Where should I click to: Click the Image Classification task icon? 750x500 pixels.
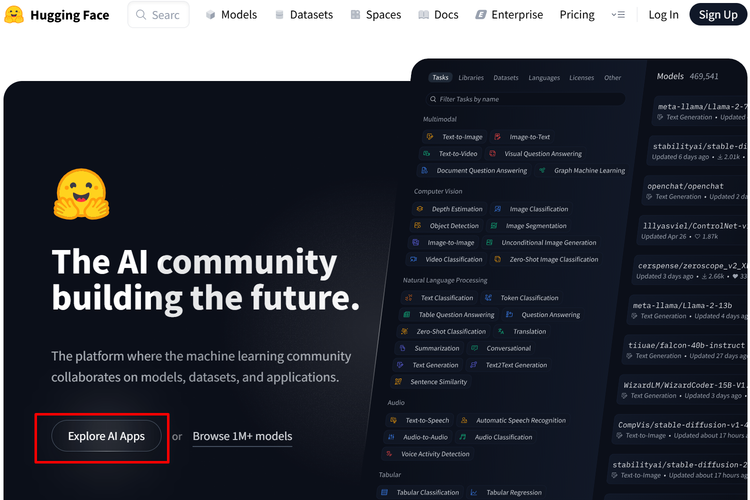[x=497, y=209]
